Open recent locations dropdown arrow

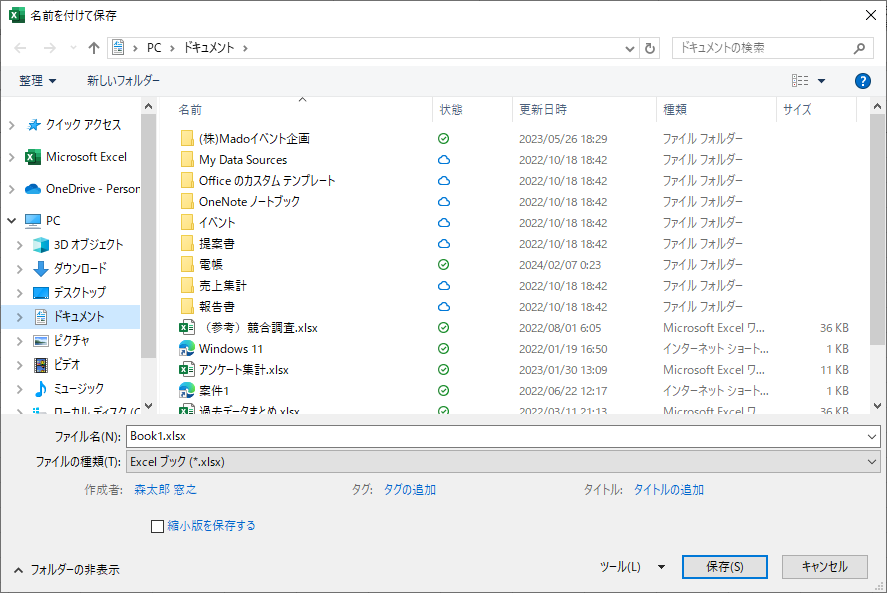click(x=74, y=48)
